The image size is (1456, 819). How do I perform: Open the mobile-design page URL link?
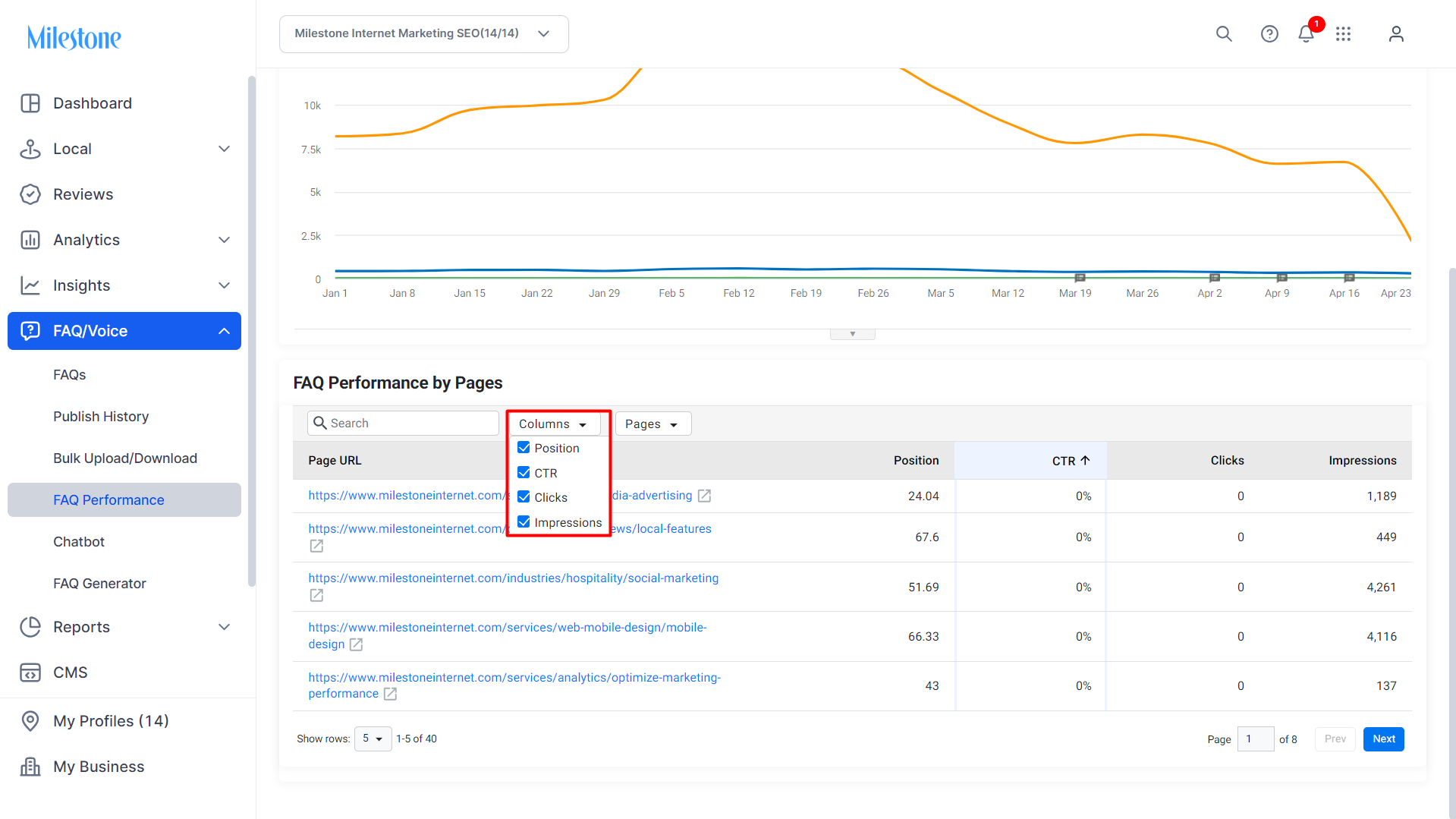(507, 636)
